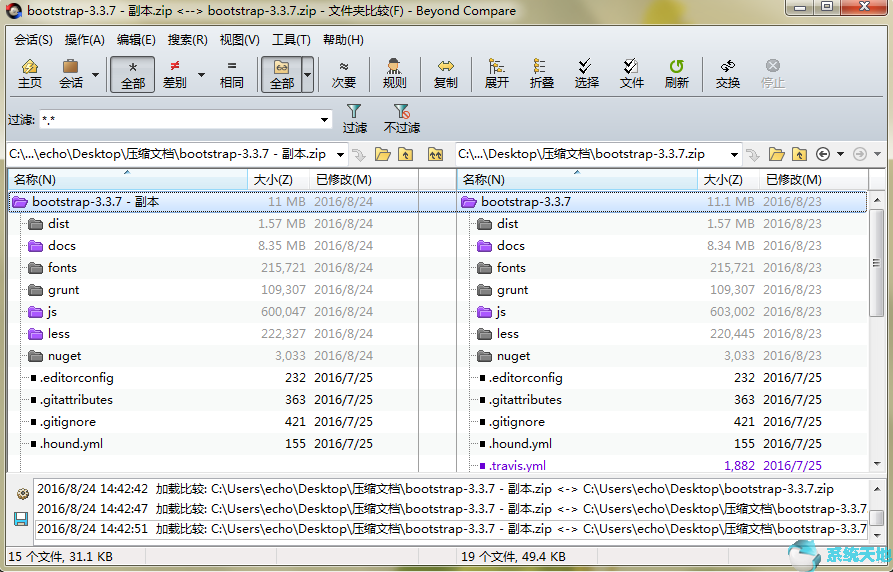Image resolution: width=893 pixels, height=572 pixels.
Task: Select the 14:42:51 log entry
Action: (452, 529)
